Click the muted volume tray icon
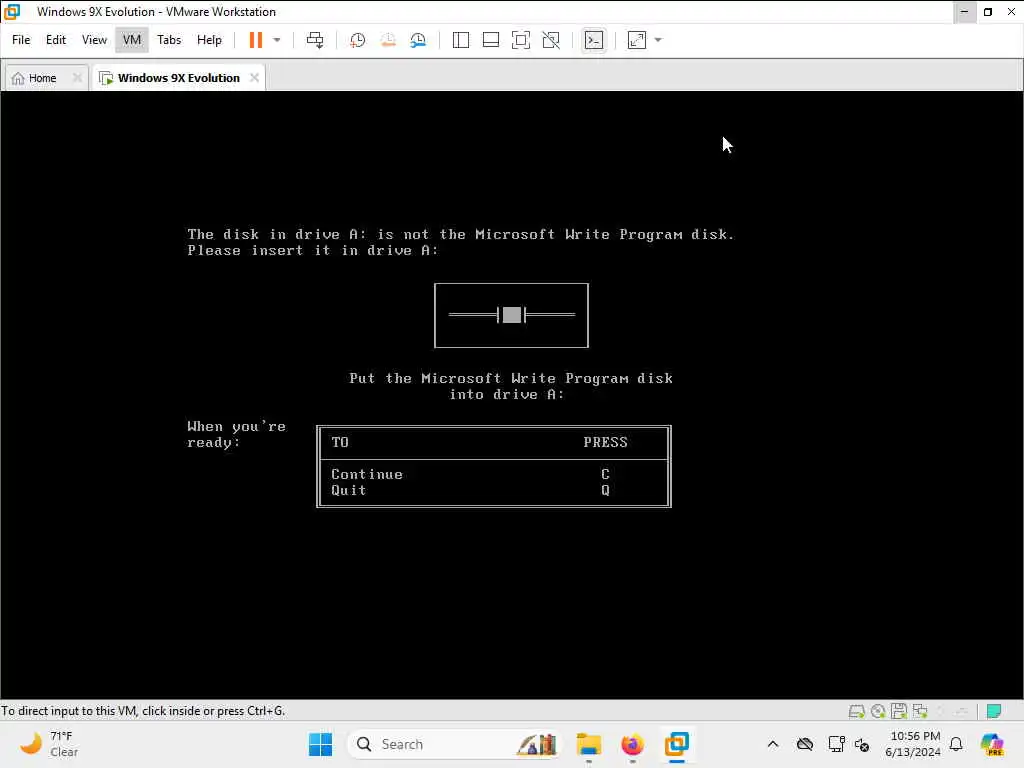The width and height of the screenshot is (1024, 768). pyautogui.click(x=862, y=744)
